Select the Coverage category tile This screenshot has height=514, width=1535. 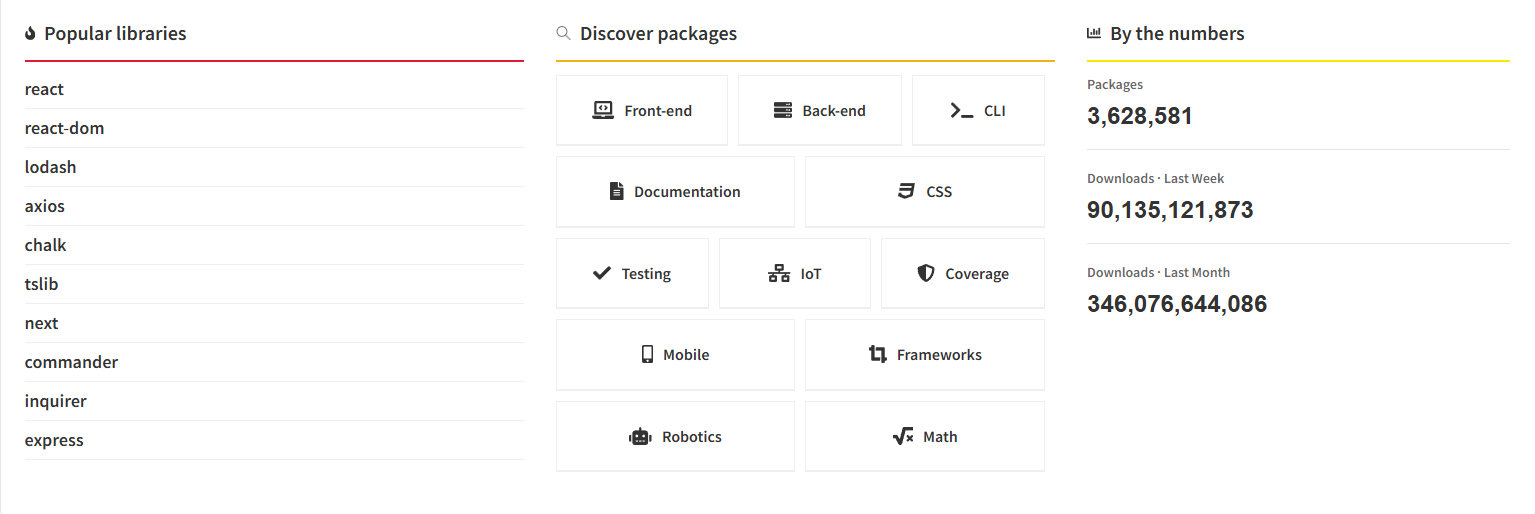962,274
